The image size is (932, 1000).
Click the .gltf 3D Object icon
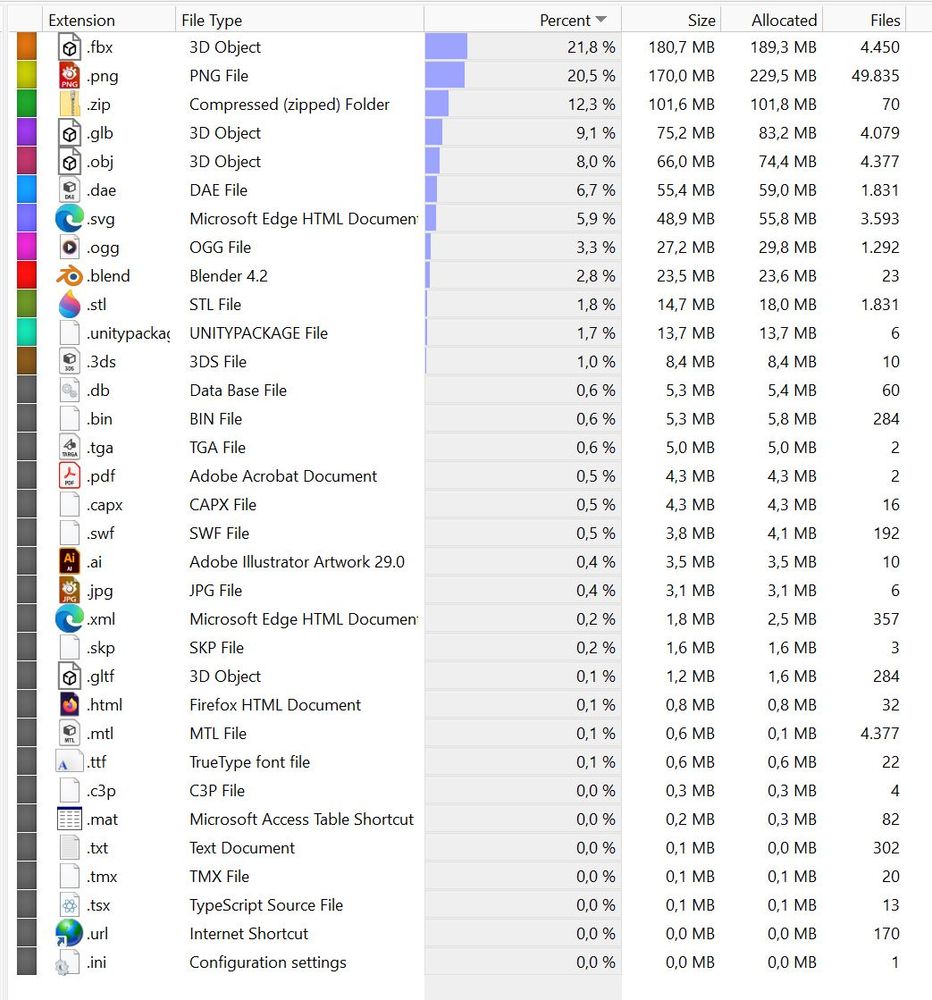pyautogui.click(x=70, y=676)
